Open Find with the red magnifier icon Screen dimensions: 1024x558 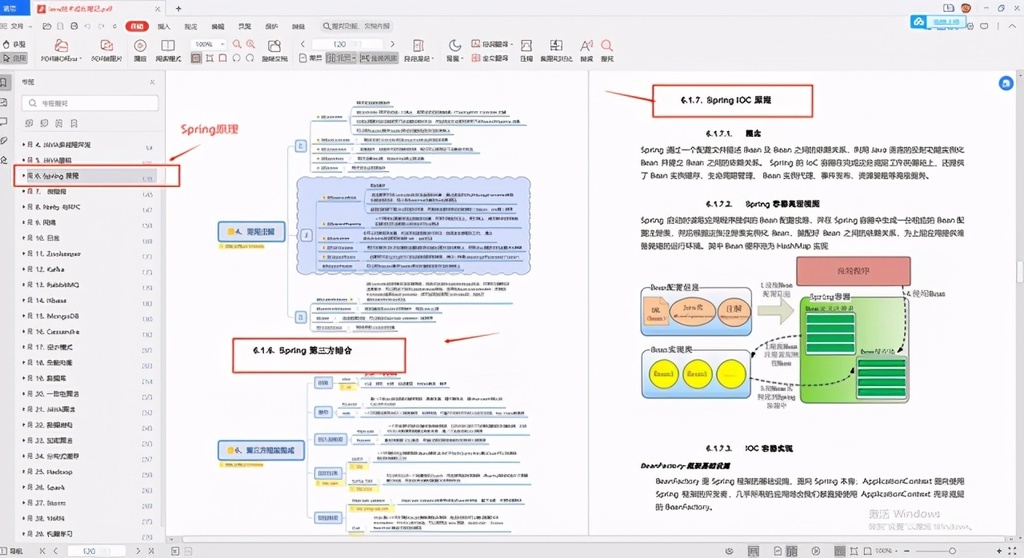607,50
